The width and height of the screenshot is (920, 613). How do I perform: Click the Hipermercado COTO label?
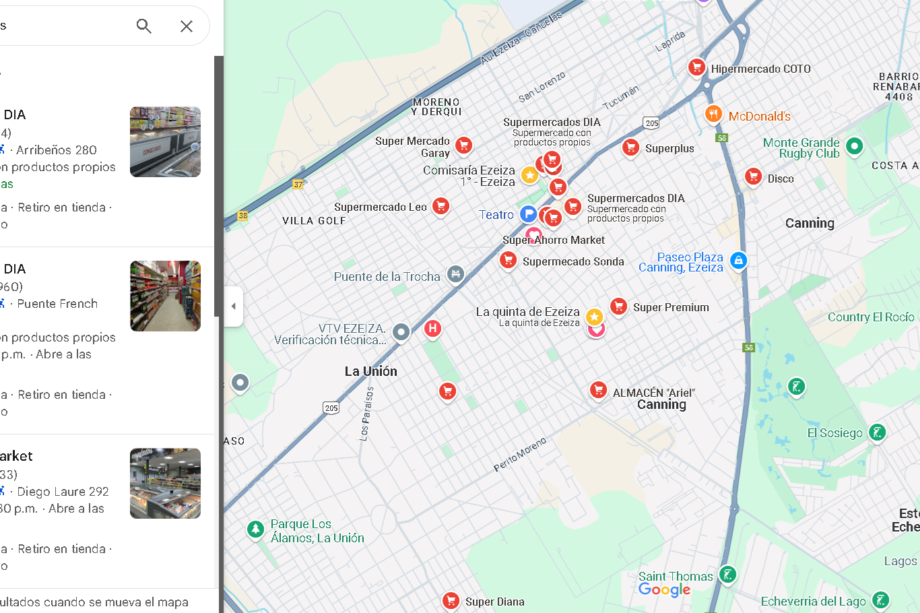[x=761, y=69]
